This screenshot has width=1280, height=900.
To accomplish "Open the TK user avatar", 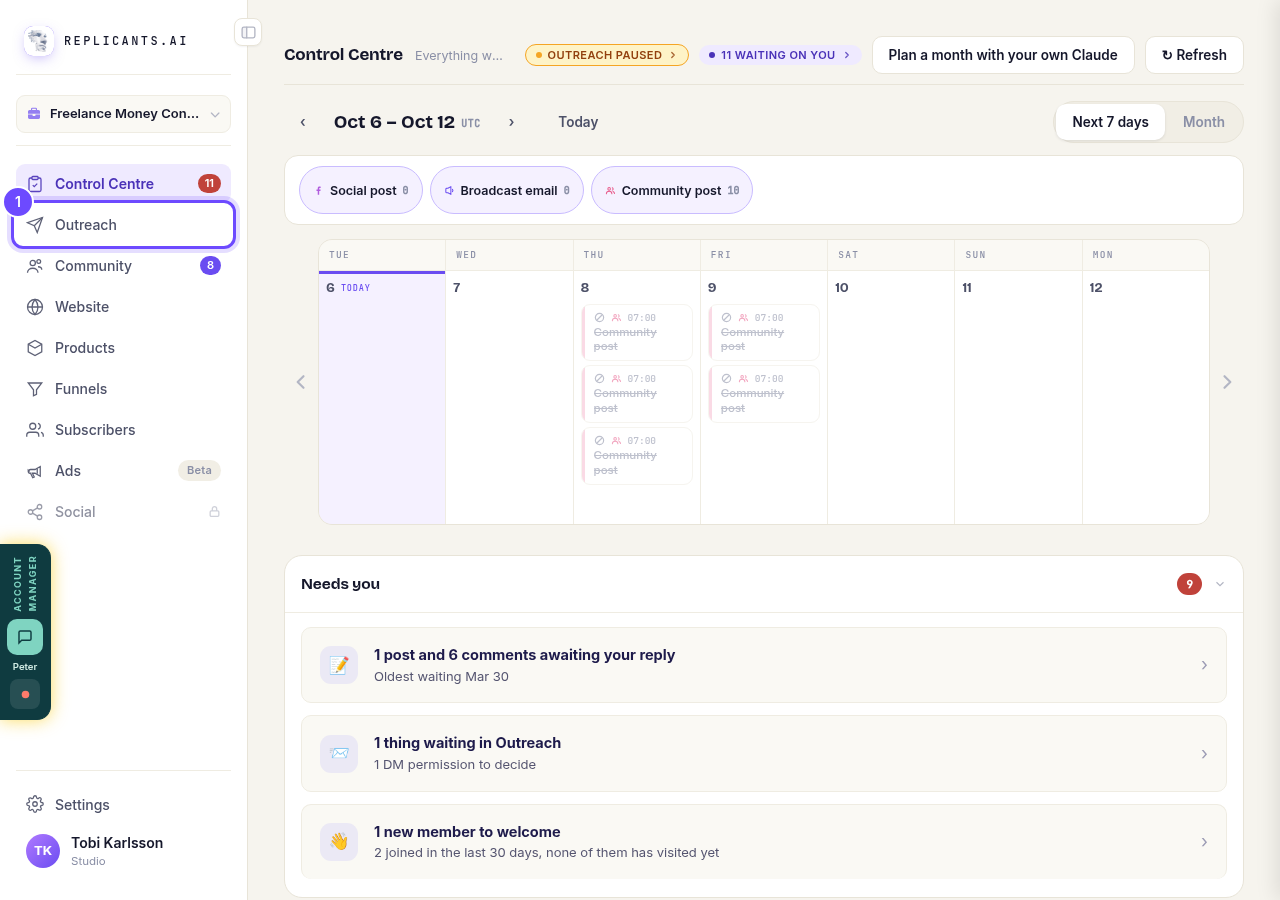I will [43, 851].
